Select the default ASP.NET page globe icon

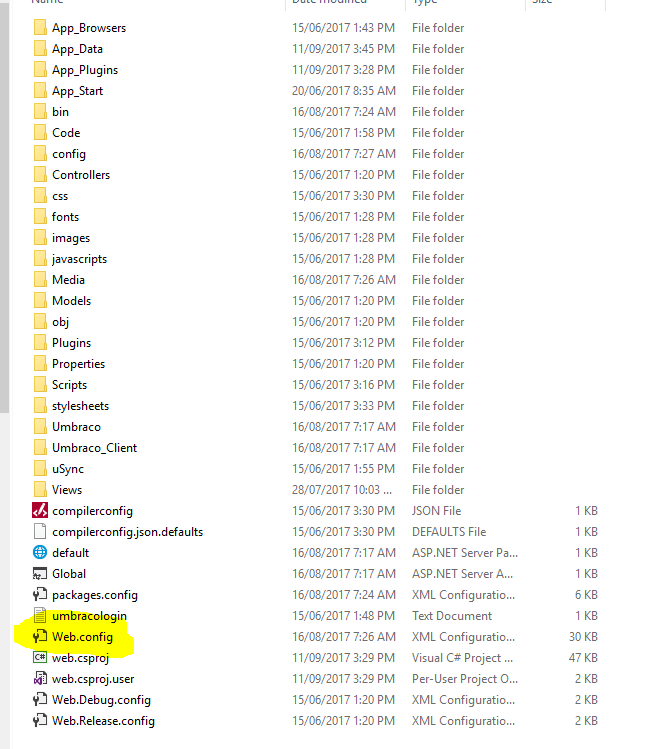tap(40, 553)
